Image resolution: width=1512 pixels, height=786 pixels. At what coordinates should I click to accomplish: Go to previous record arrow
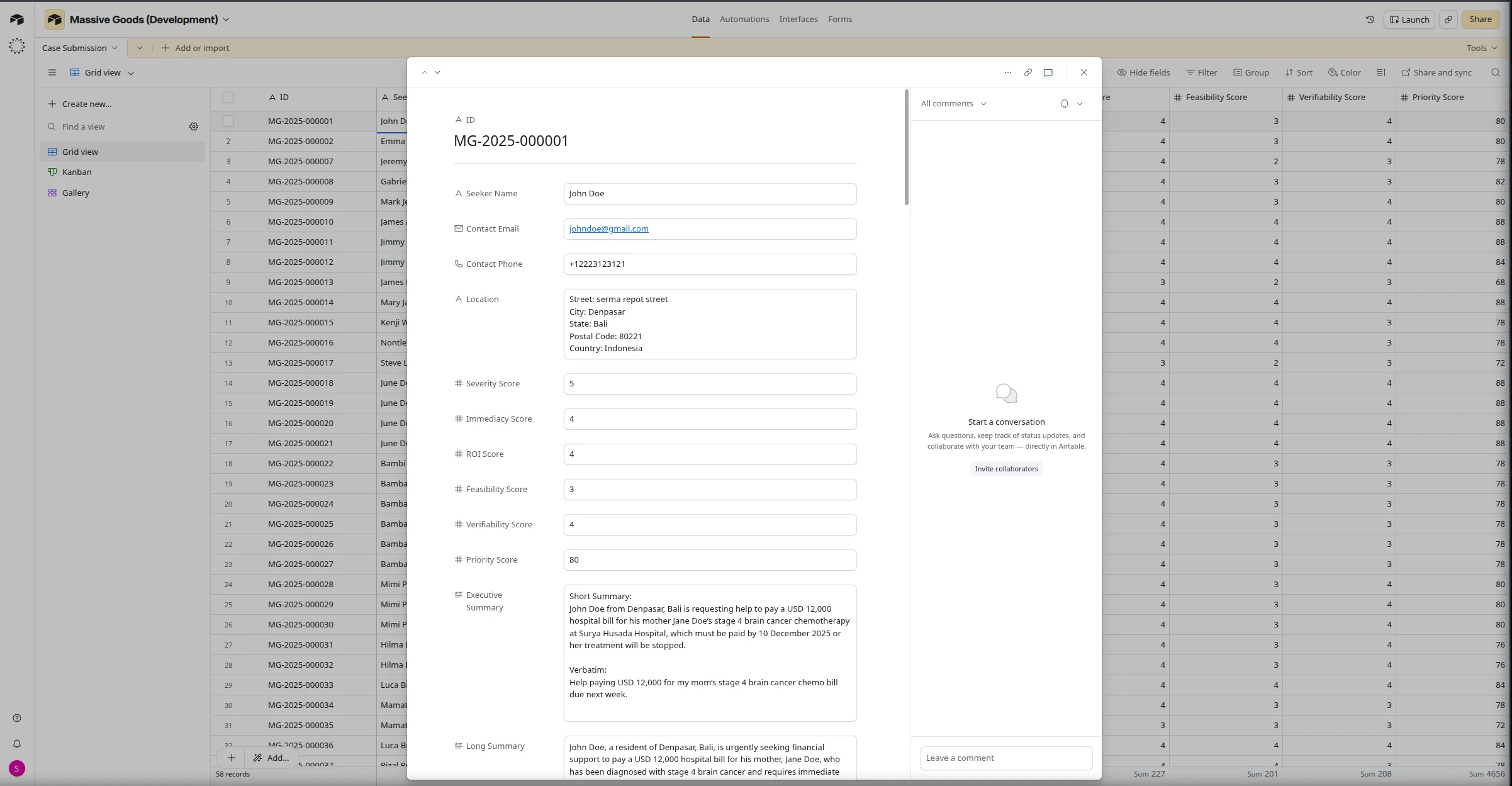(x=425, y=72)
